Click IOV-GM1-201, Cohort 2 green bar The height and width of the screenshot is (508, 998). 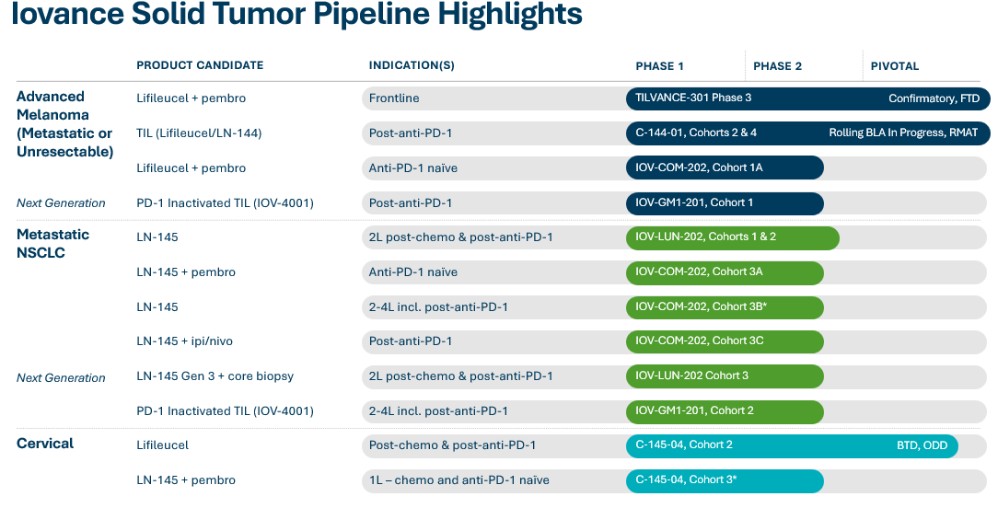point(724,411)
